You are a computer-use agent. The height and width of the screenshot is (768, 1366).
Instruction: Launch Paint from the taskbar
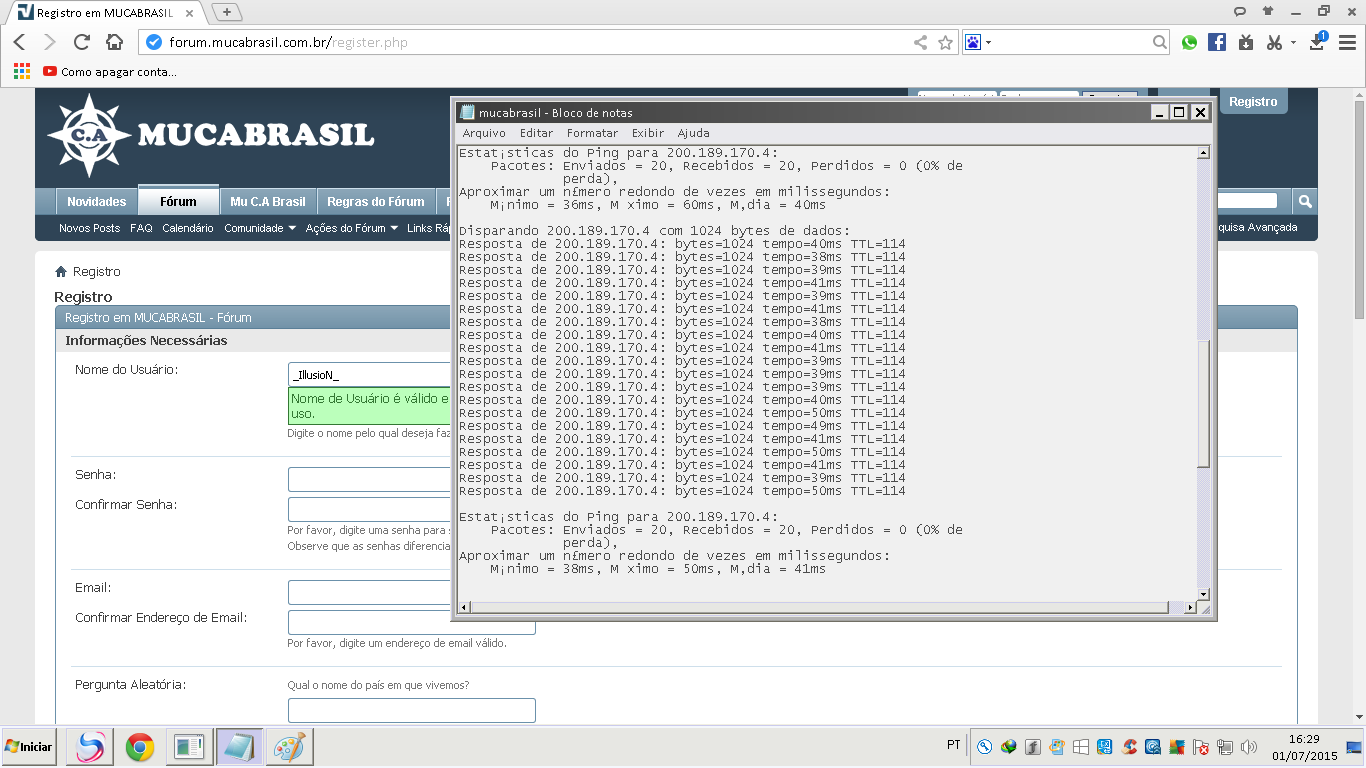290,747
